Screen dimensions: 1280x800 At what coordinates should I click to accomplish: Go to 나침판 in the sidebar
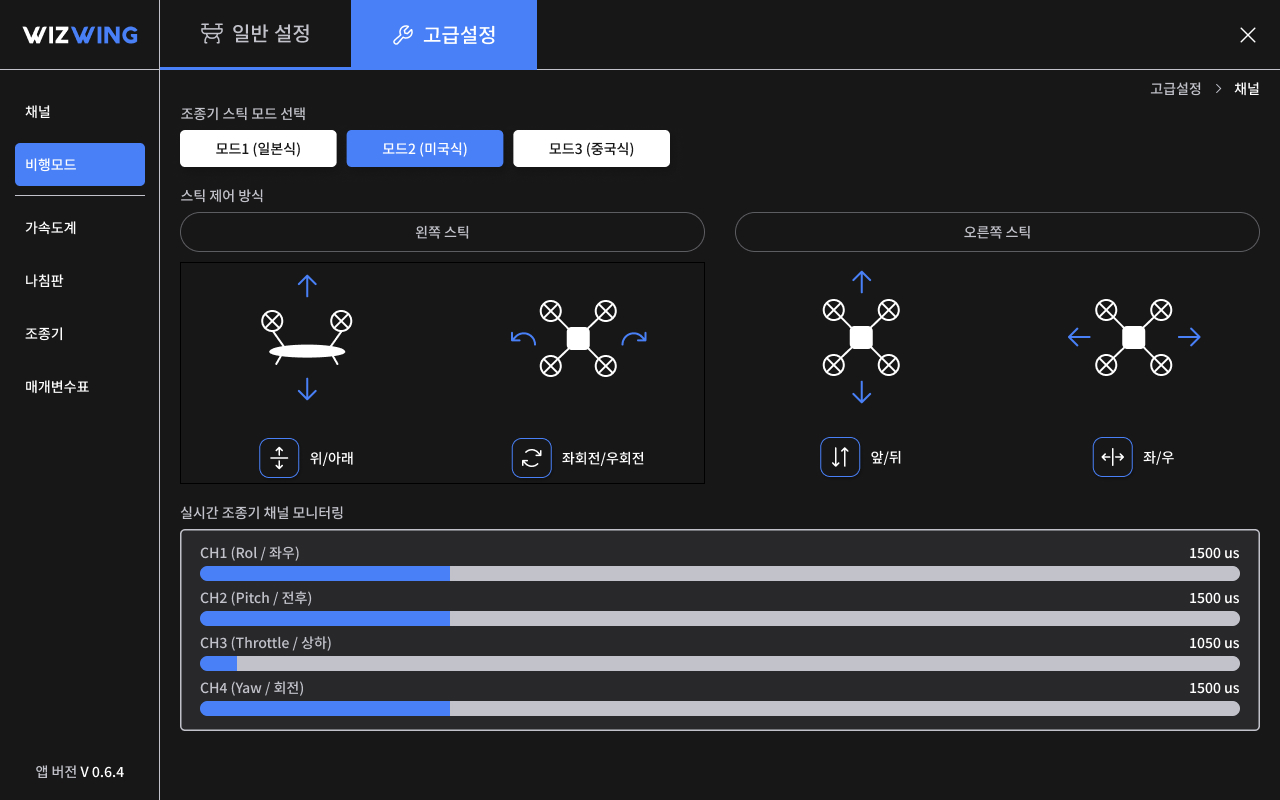pos(80,281)
